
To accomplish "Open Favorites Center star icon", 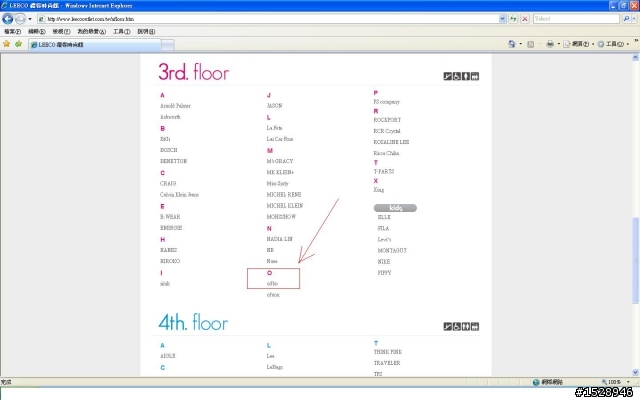I will tap(7, 44).
